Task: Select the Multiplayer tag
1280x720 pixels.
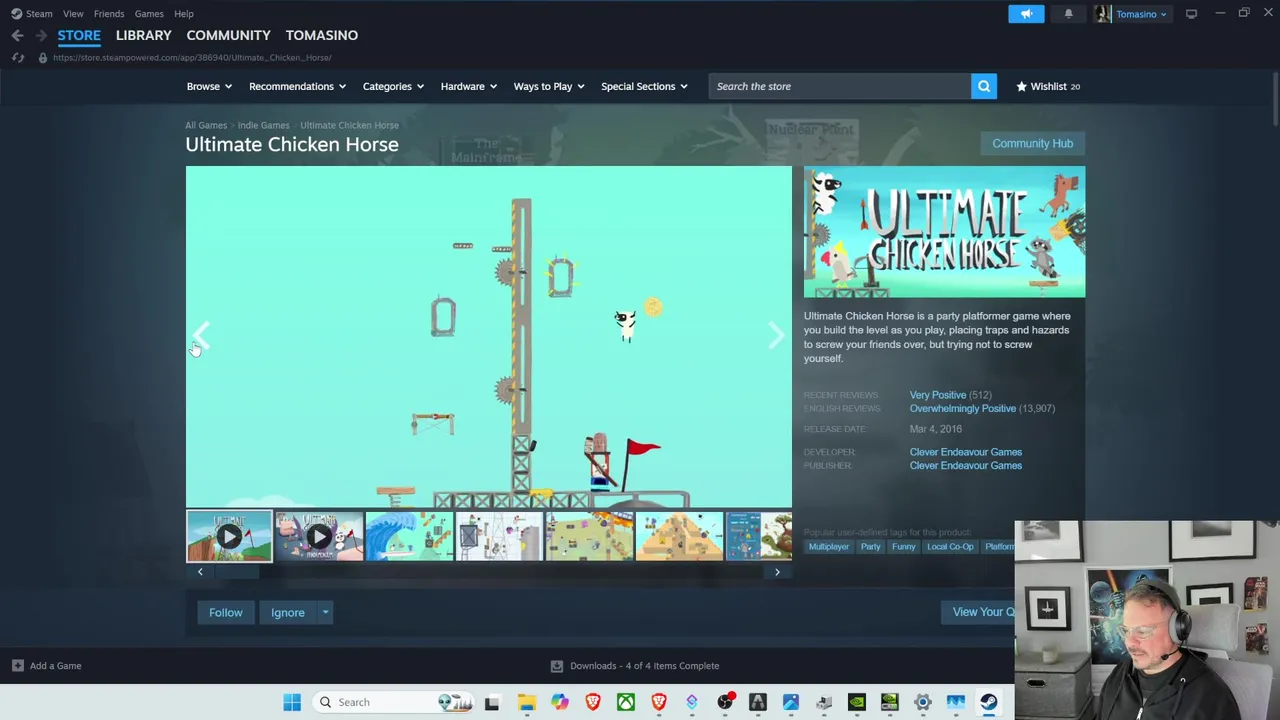Action: tap(829, 547)
